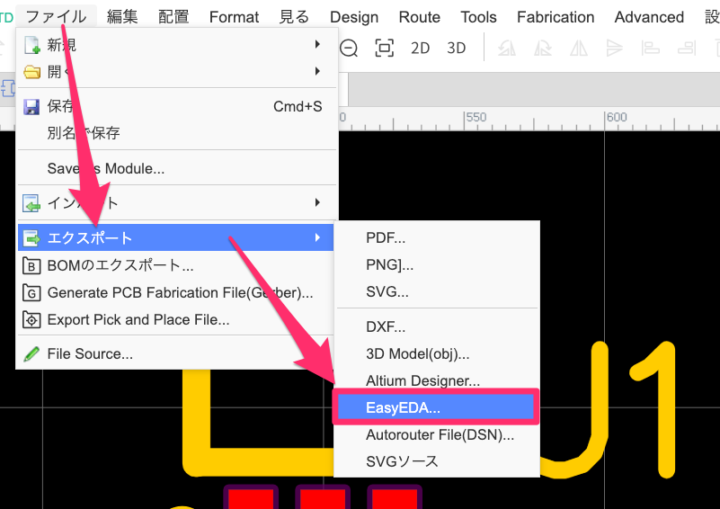Expand the エクスポート submenu arrow

(318, 238)
